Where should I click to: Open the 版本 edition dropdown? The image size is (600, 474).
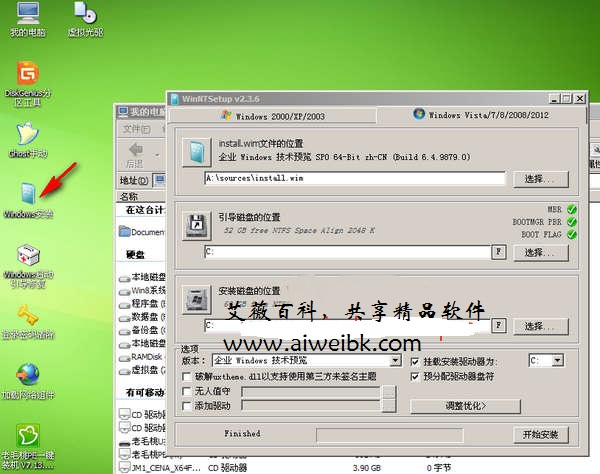coord(395,360)
